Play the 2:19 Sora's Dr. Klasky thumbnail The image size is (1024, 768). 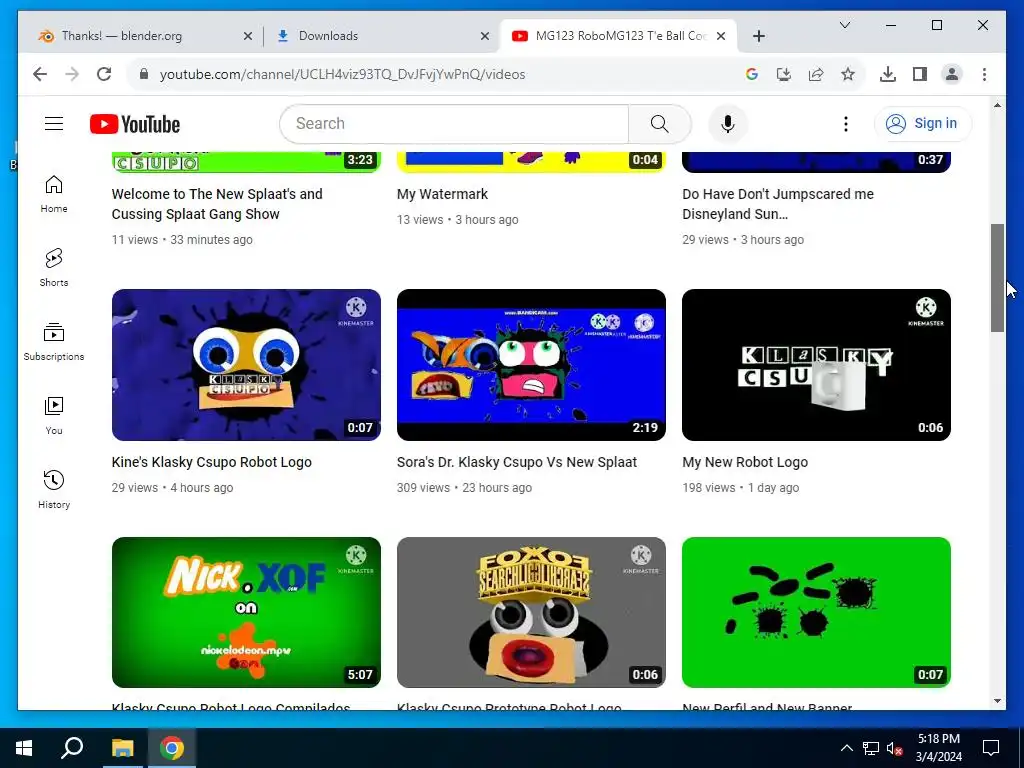(531, 364)
